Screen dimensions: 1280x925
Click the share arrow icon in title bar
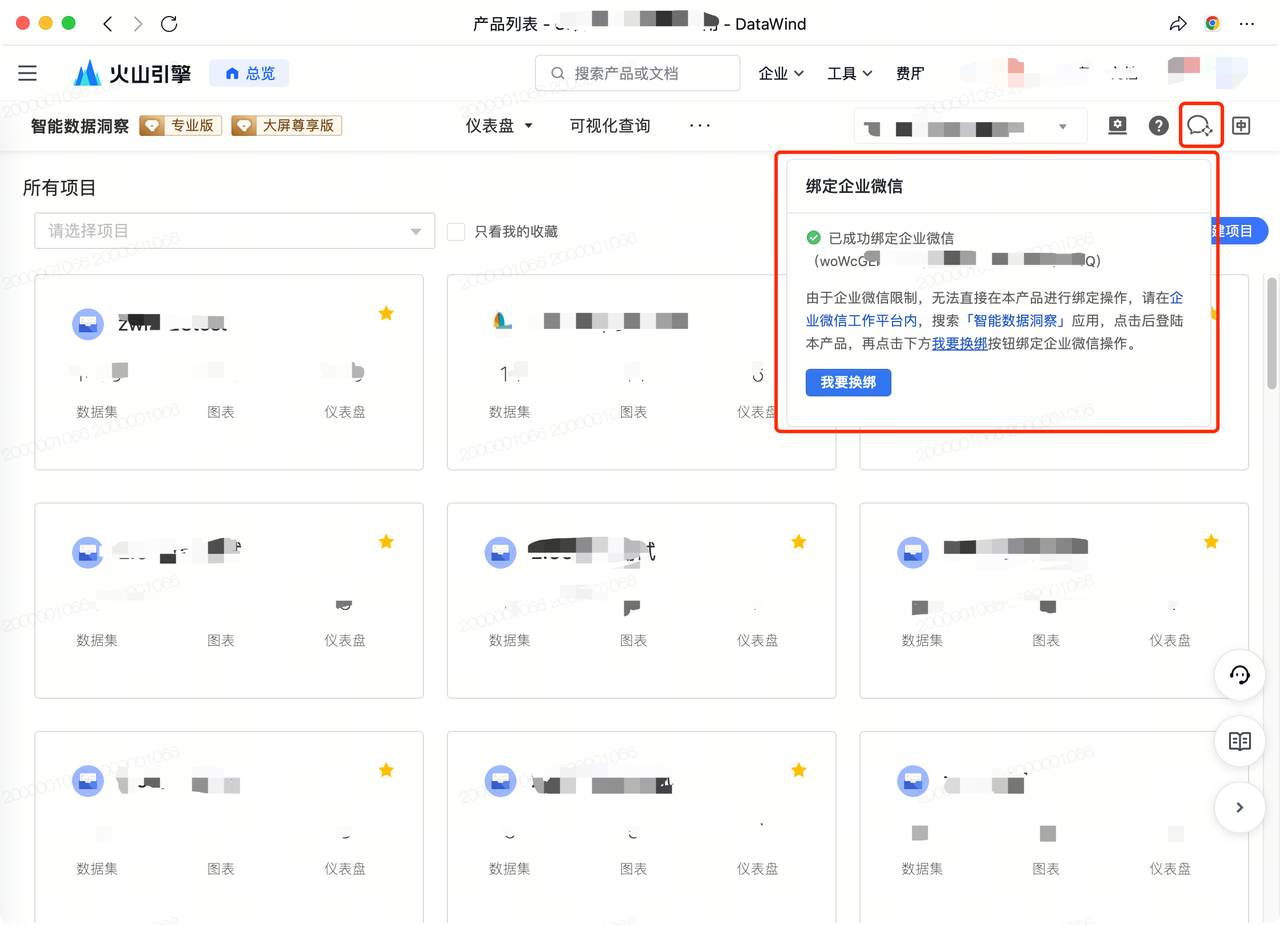(1178, 24)
